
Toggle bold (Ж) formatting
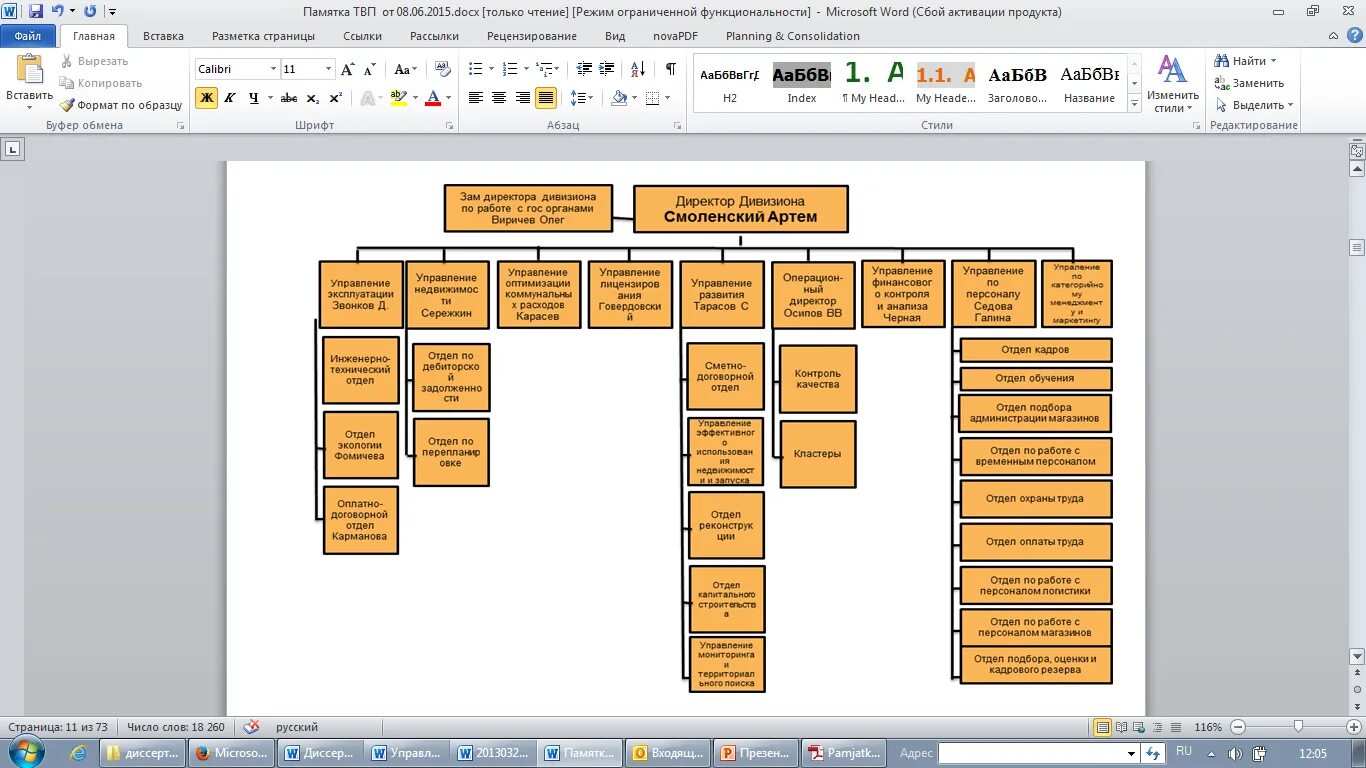coord(206,98)
